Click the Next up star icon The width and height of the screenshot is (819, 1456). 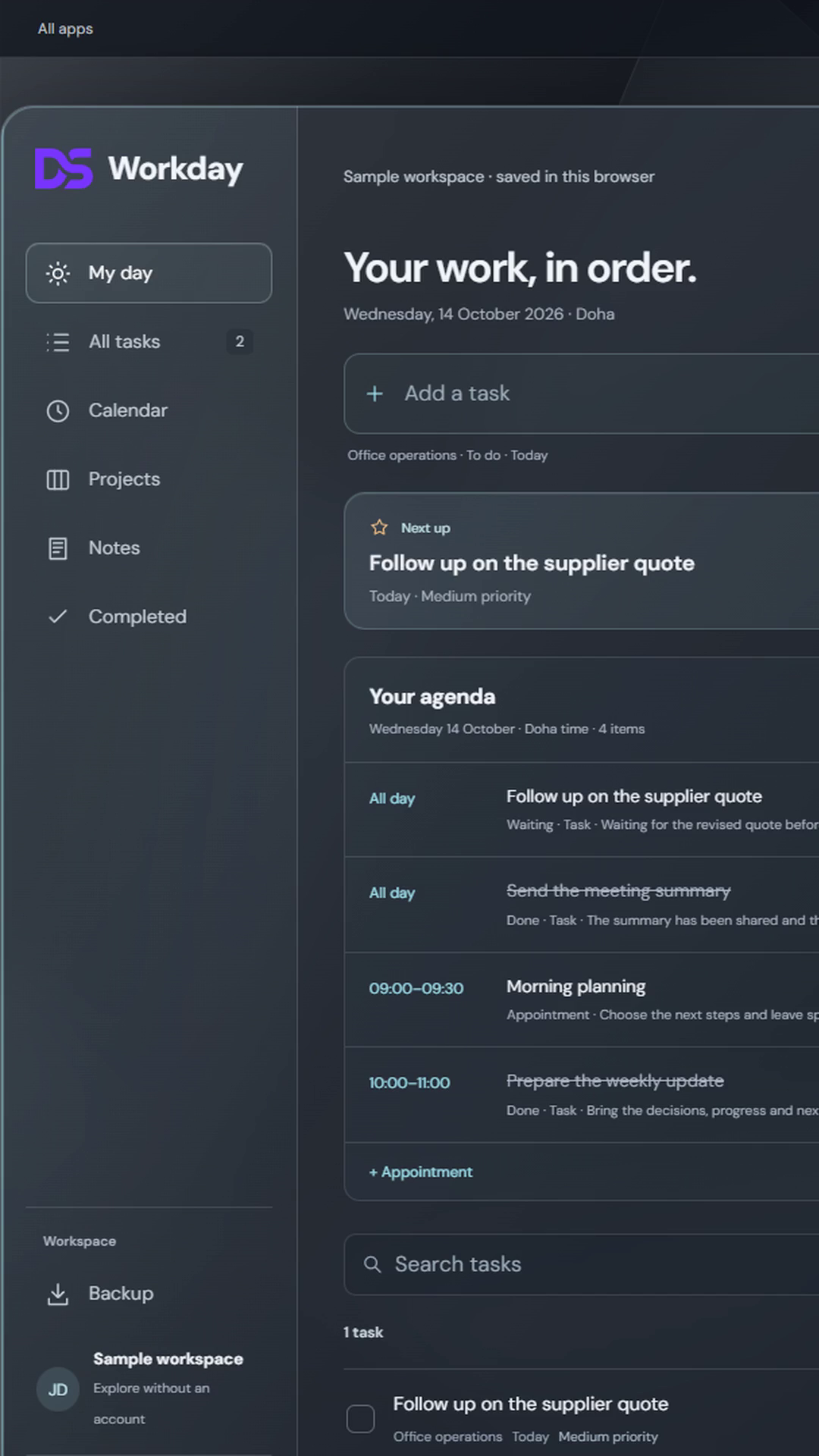click(379, 527)
